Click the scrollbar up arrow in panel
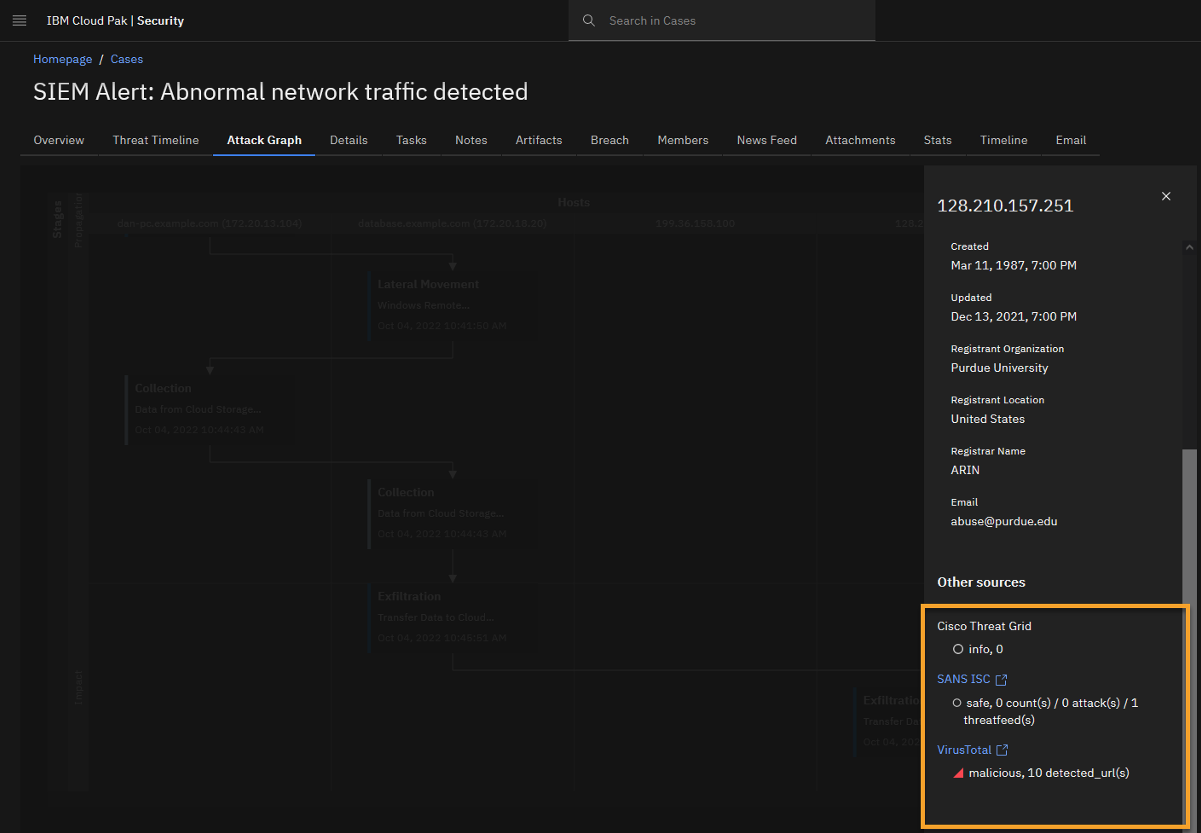 click(1190, 246)
